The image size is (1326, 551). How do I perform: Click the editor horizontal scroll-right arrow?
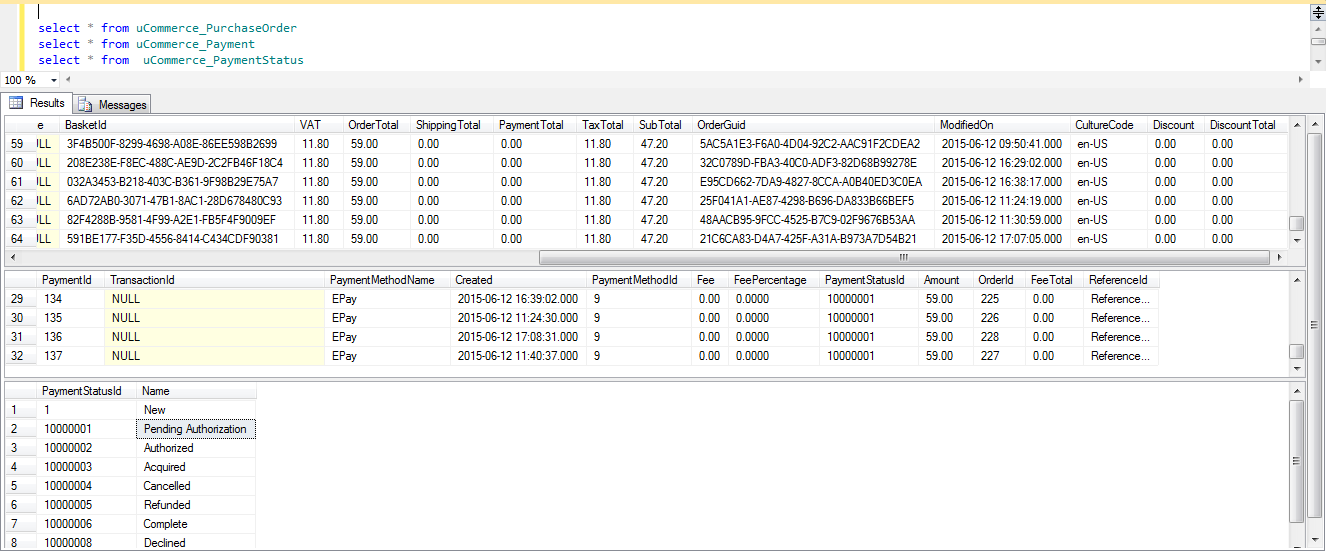tap(1301, 80)
